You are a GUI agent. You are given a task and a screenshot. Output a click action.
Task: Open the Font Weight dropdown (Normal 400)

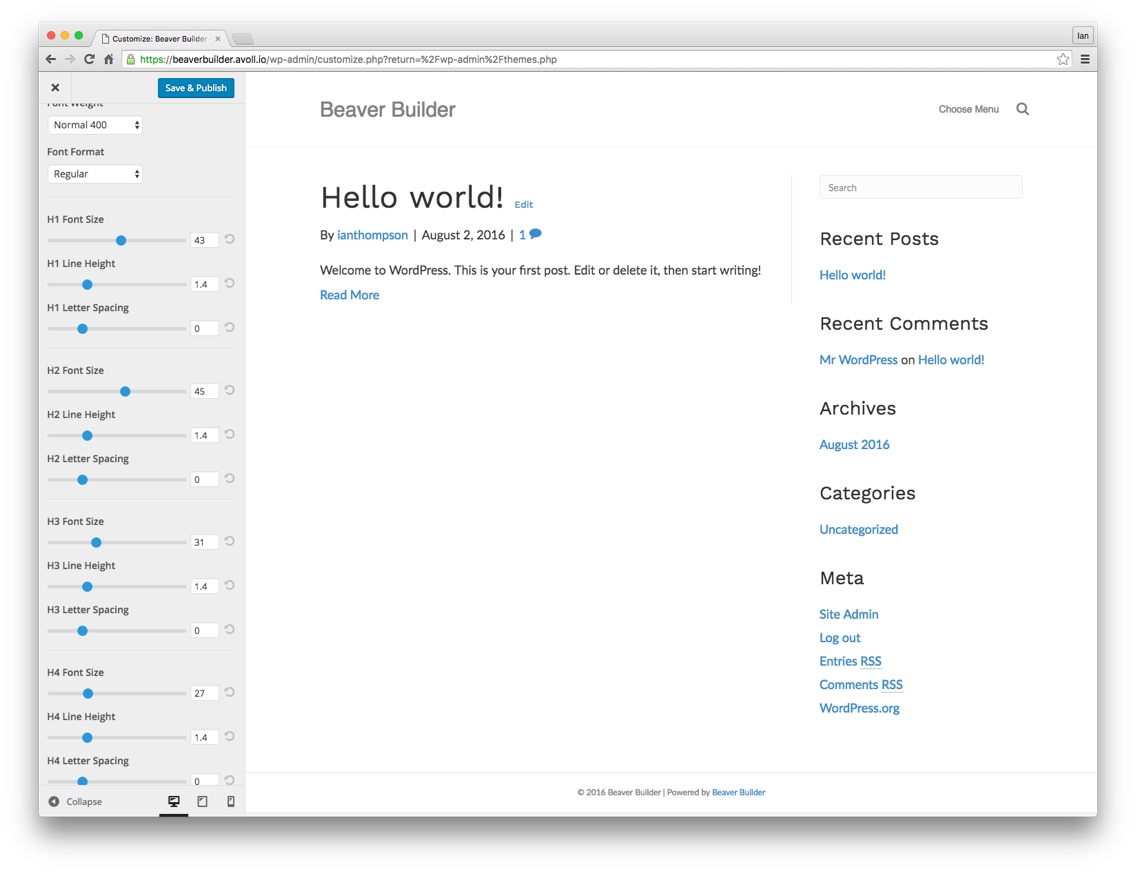point(95,125)
